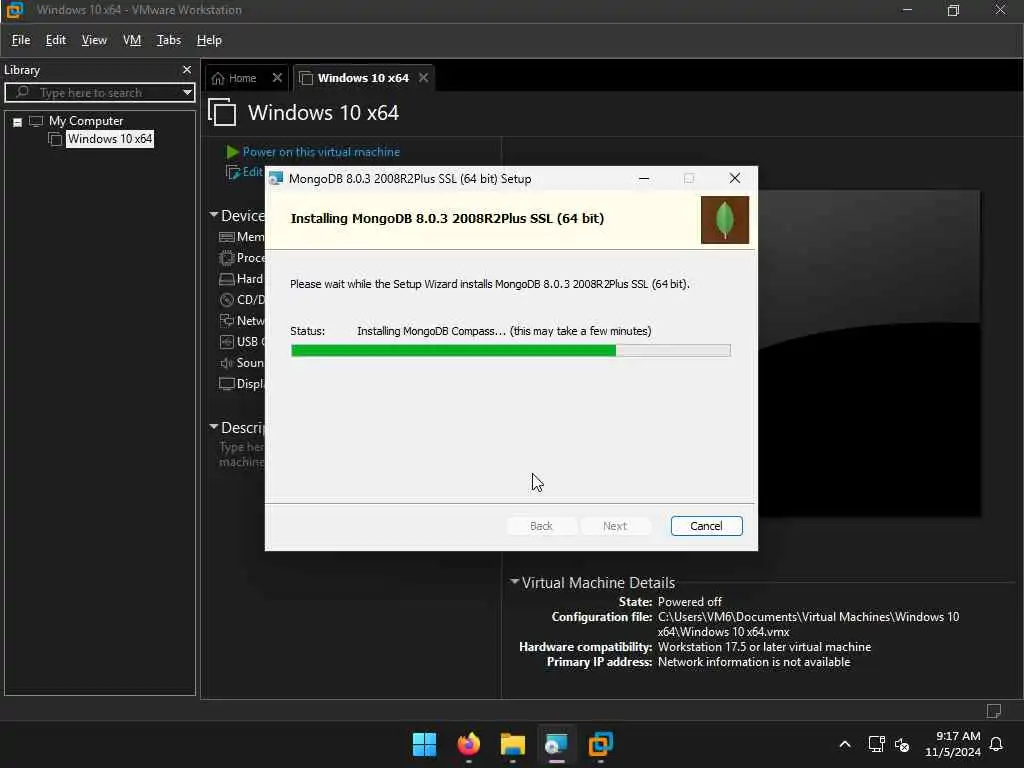Screen dimensions: 1024x768
Task: Open the notifications bell icon
Action: (996, 744)
